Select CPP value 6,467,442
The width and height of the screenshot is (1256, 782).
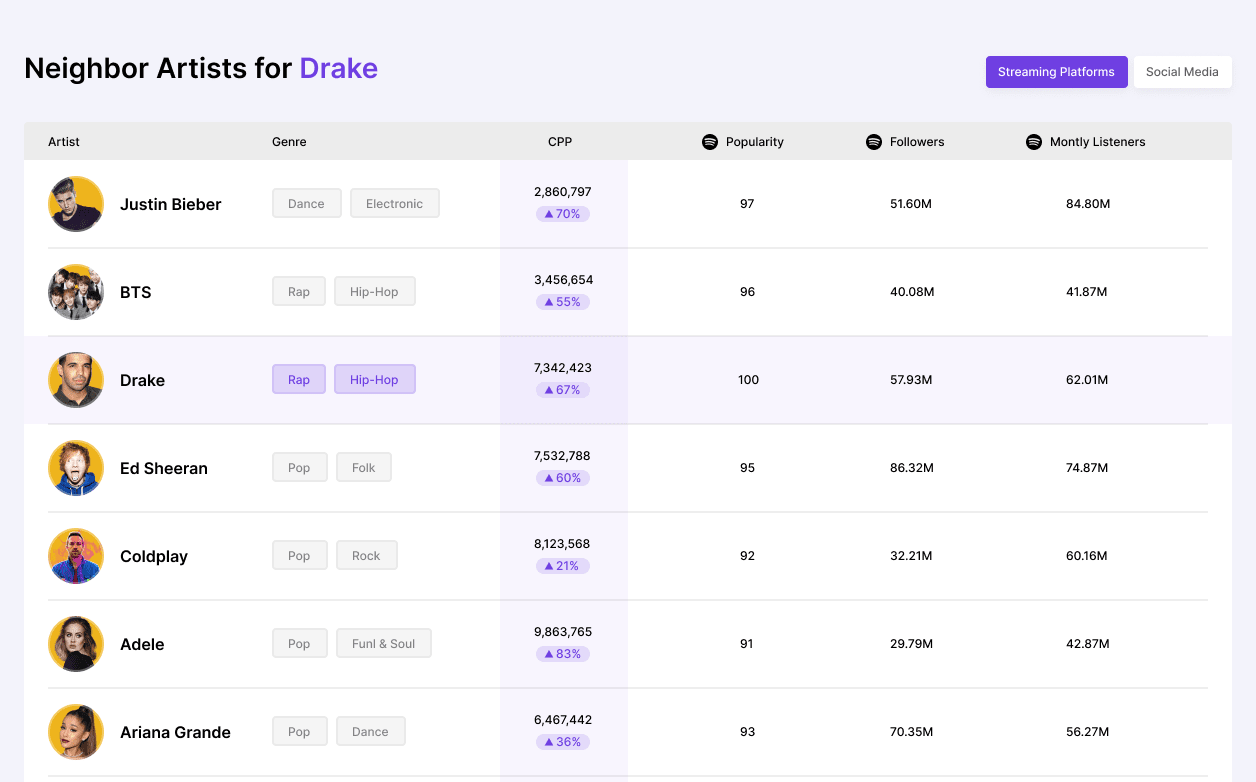coord(563,720)
